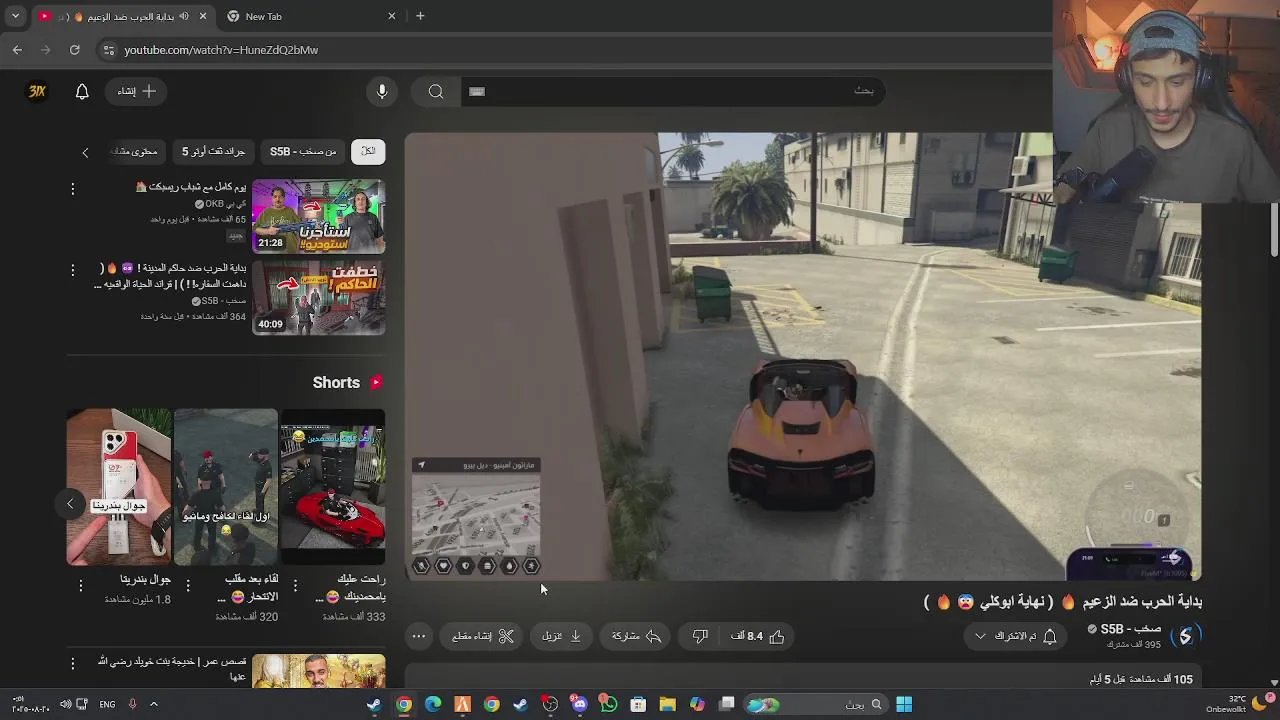This screenshot has width=1280, height=720.
Task: Focus the YouTube search field
Action: pyautogui.click(x=672, y=91)
